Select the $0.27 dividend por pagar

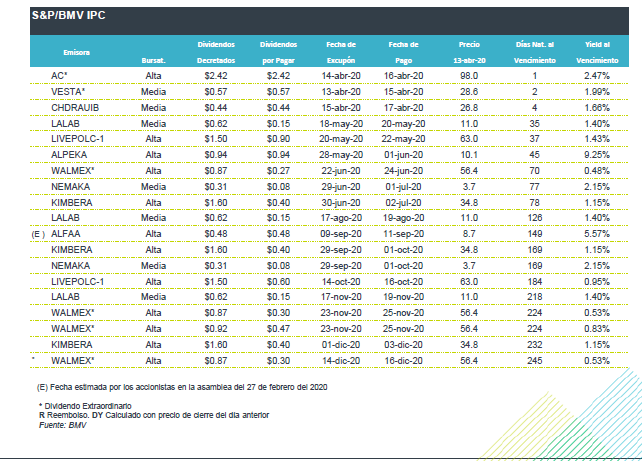point(278,171)
